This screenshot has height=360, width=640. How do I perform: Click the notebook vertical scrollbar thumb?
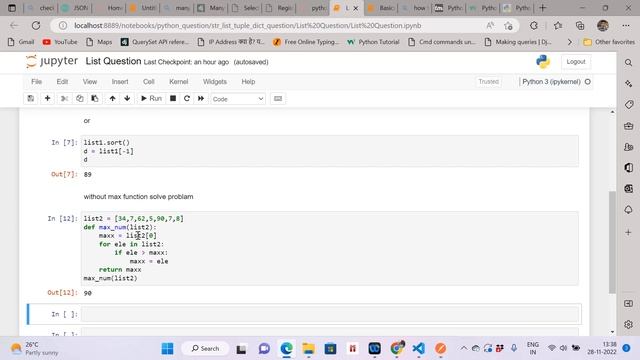point(612,242)
